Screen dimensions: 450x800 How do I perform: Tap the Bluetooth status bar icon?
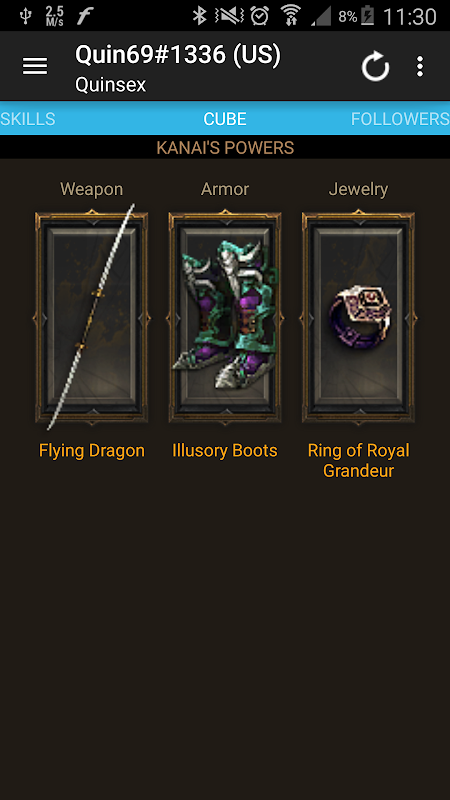(199, 16)
